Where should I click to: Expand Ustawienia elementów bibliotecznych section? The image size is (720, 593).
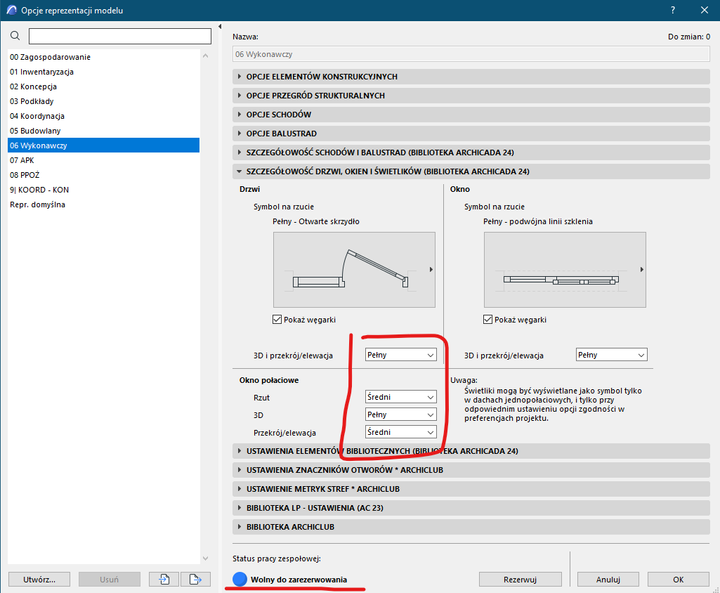pyautogui.click(x=471, y=451)
